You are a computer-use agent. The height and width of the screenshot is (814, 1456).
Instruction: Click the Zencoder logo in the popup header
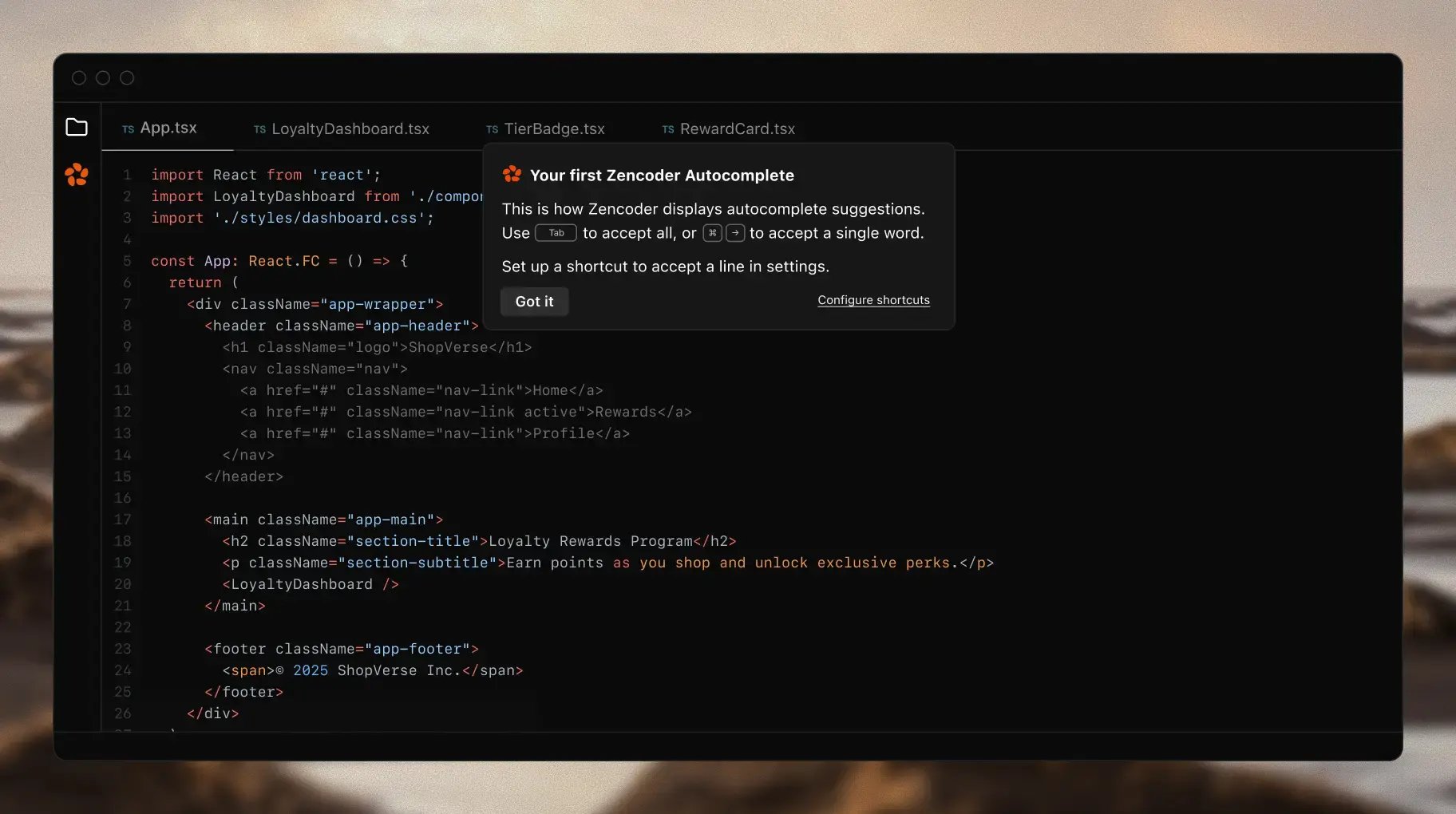click(x=512, y=174)
